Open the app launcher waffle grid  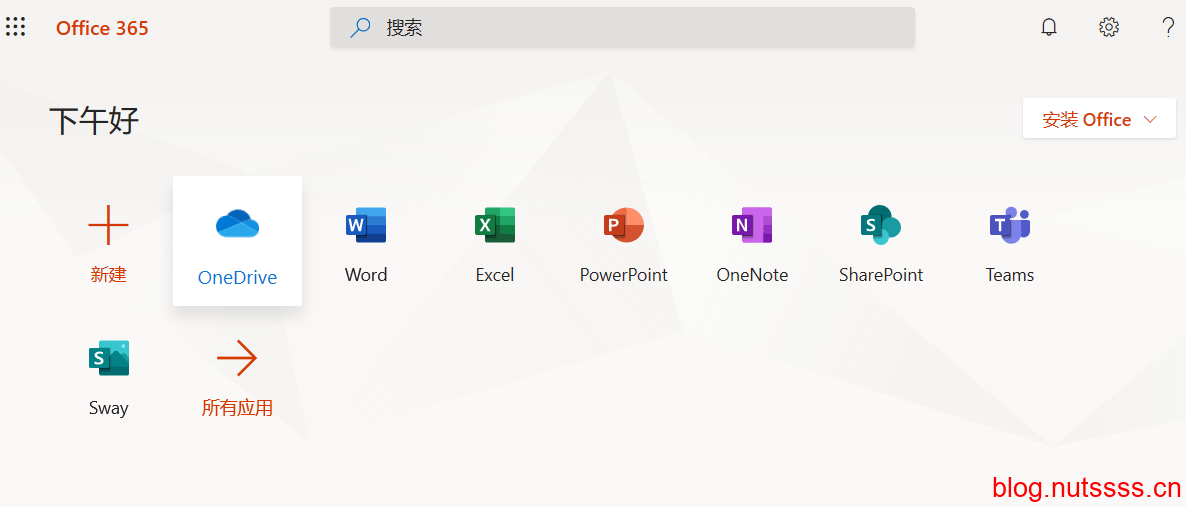pos(15,28)
